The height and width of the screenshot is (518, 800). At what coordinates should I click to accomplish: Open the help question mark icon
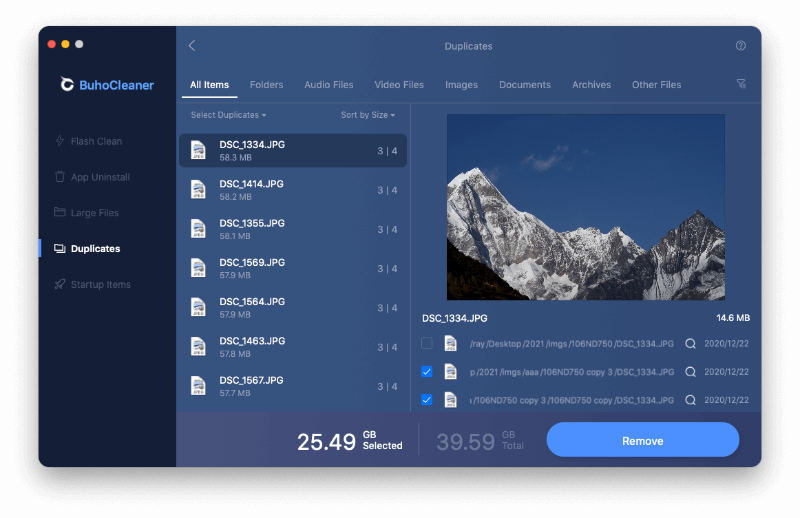pyautogui.click(x=741, y=46)
